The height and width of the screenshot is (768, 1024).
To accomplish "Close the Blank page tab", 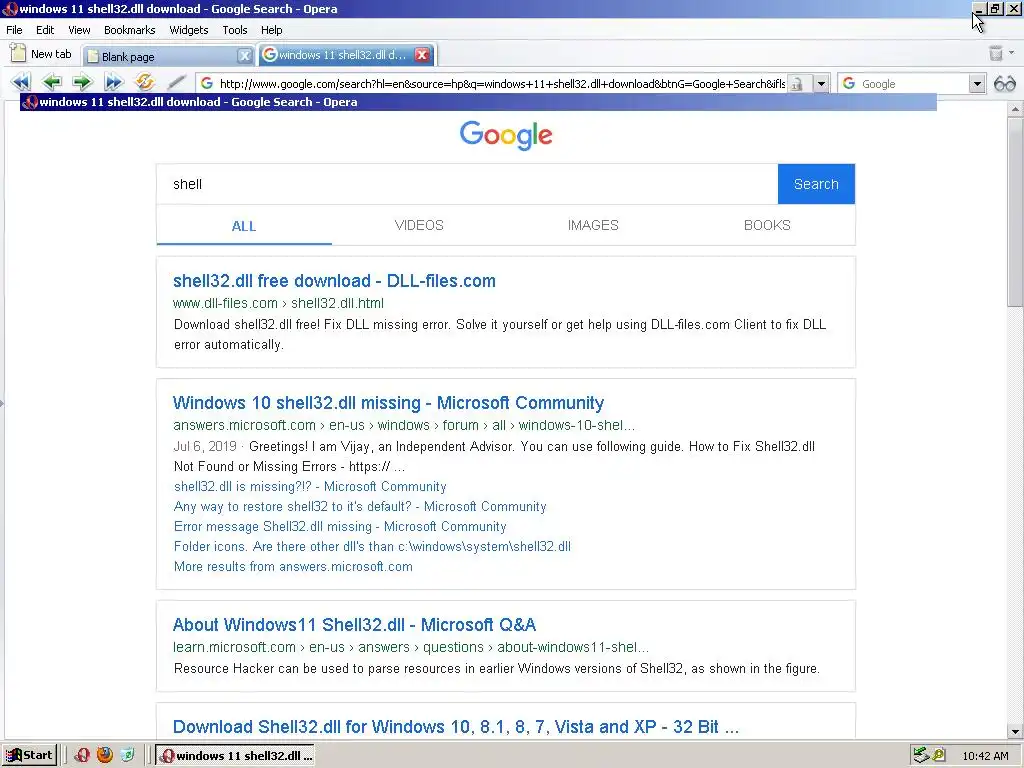I will [x=244, y=56].
